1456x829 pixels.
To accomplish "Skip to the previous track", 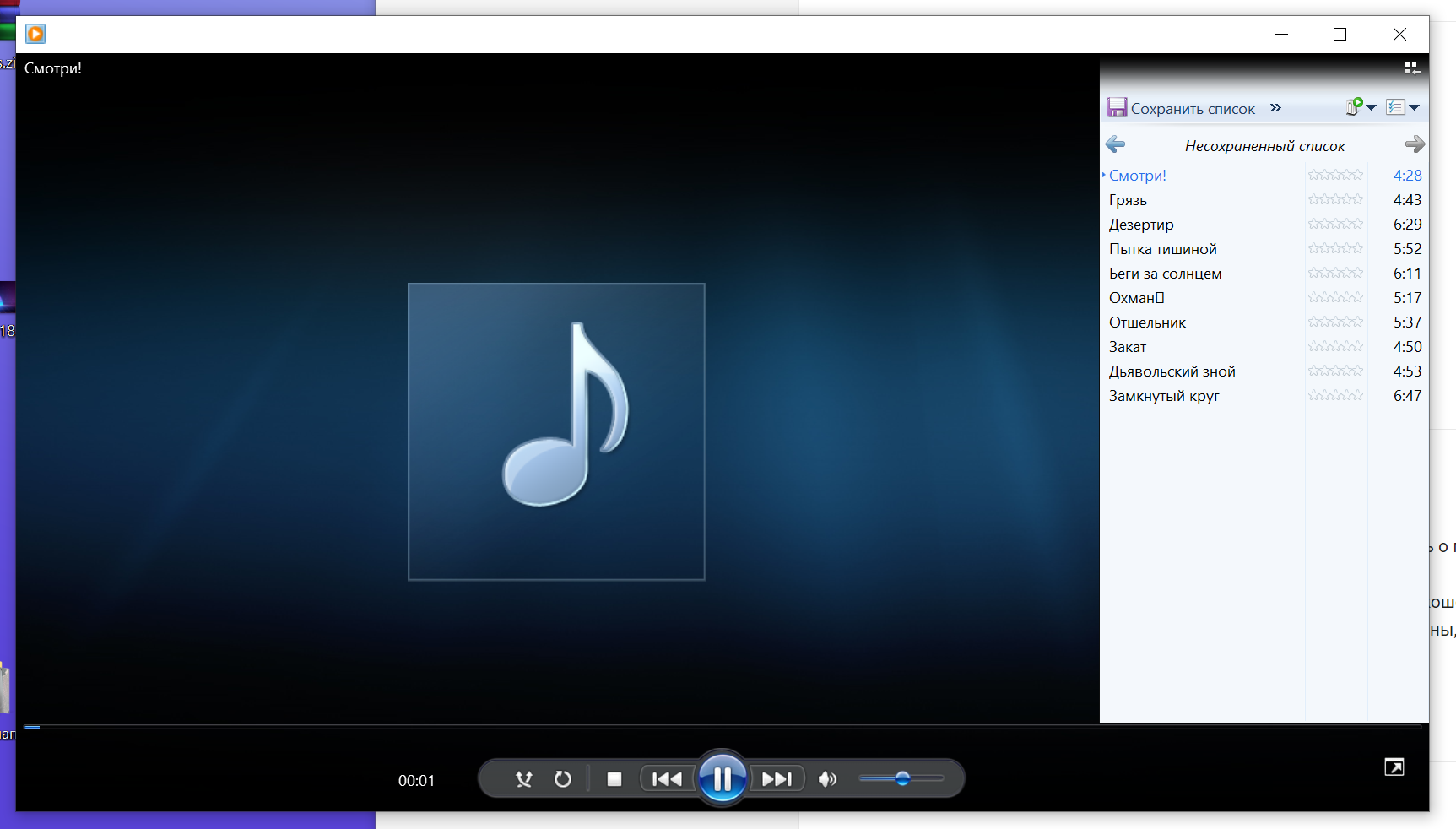I will tap(667, 779).
